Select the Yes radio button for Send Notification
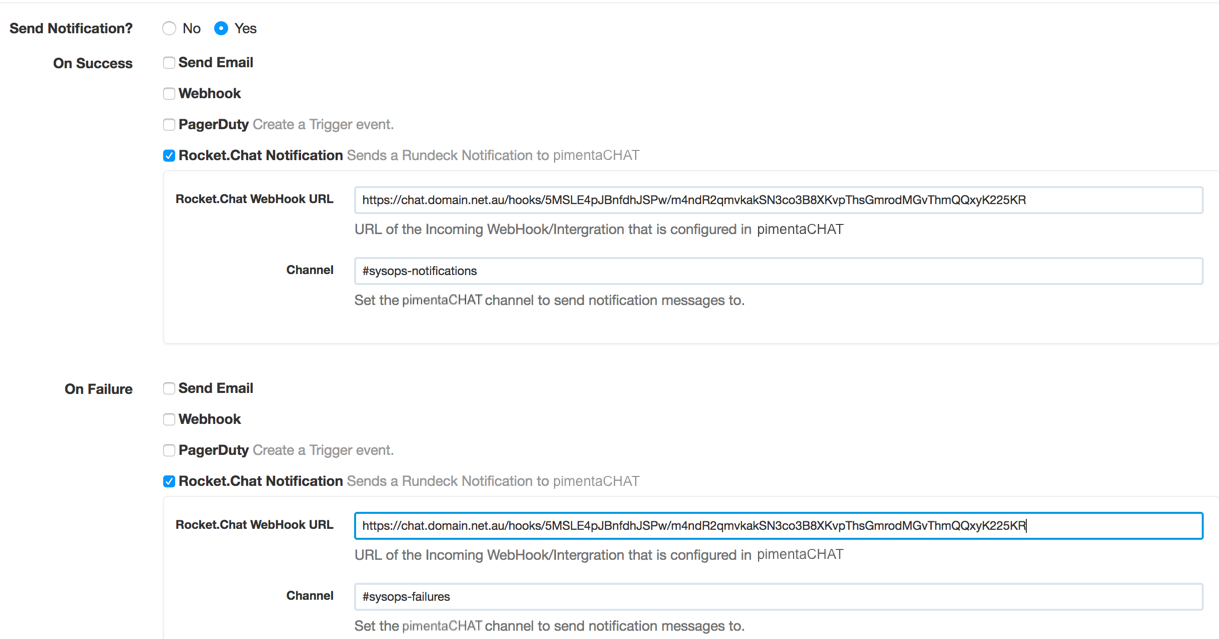This screenshot has height=639, width=1219. [221, 29]
